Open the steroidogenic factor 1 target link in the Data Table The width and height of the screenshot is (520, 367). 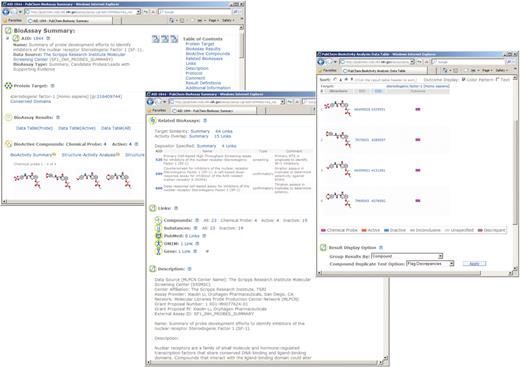[418, 86]
